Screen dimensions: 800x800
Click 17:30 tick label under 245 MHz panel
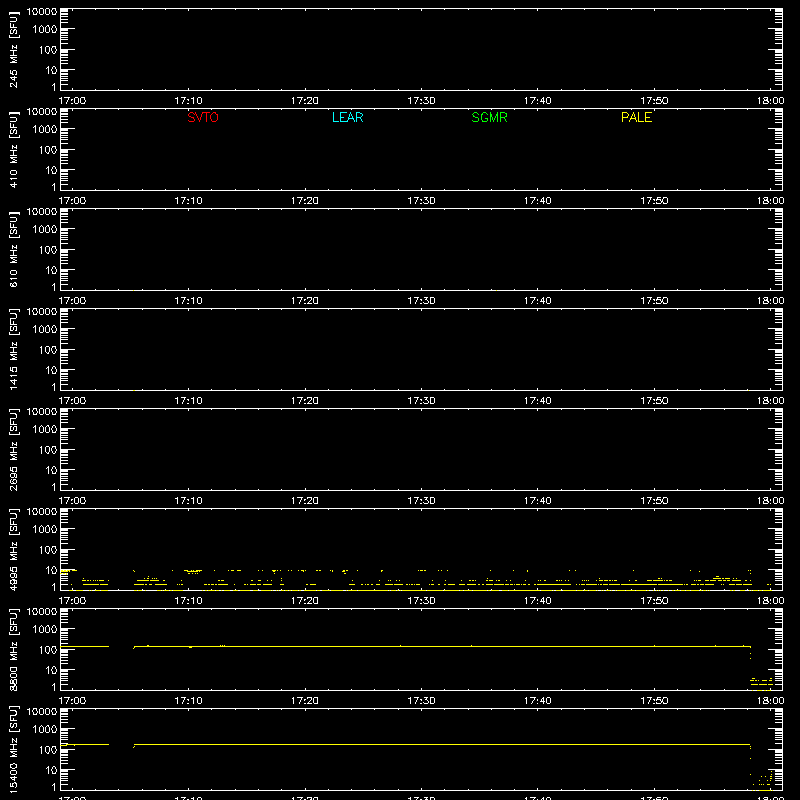click(421, 101)
